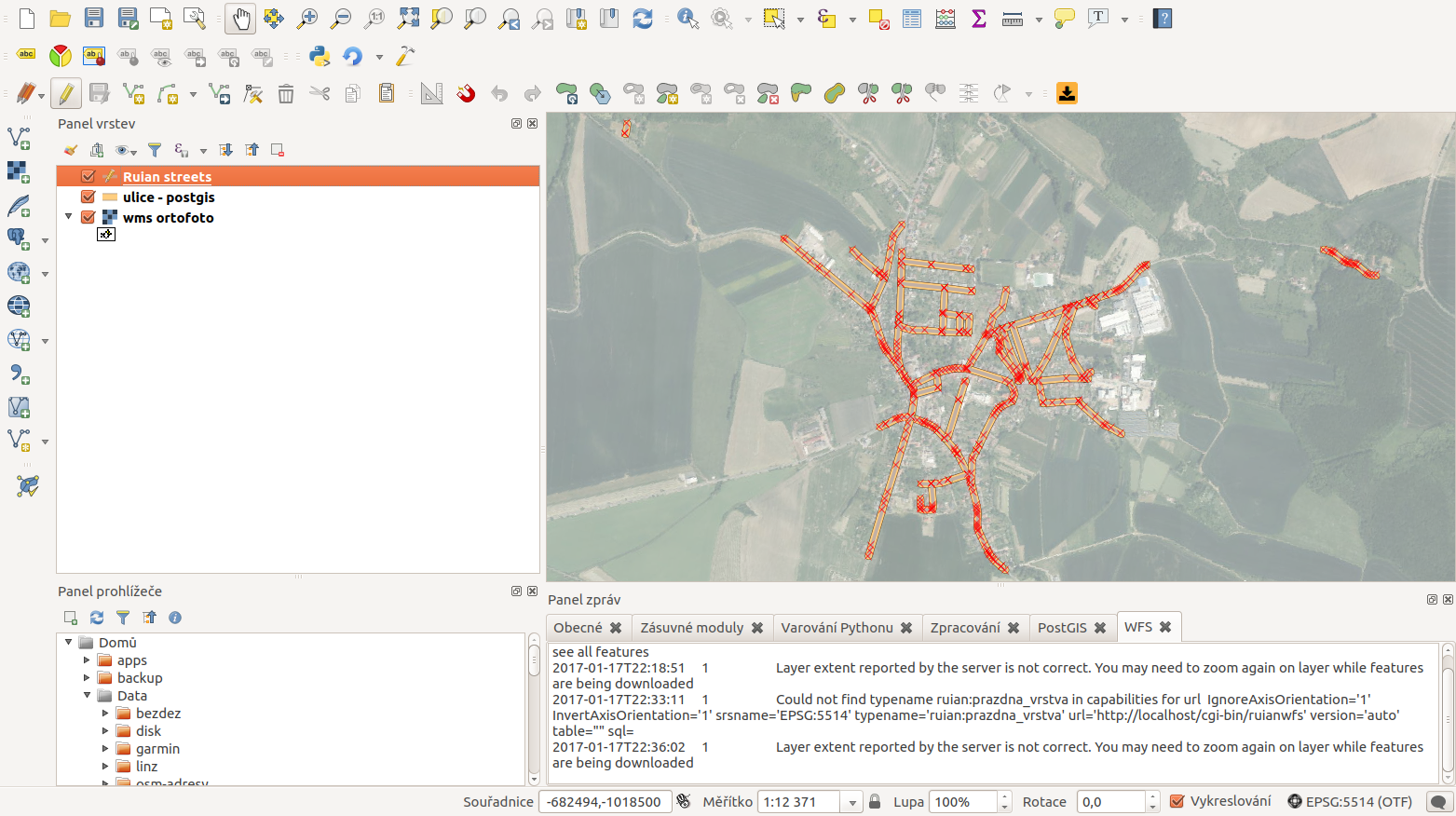Image resolution: width=1456 pixels, height=816 pixels.
Task: Uncheck the wms ortofoto layer visibility
Action: click(88, 217)
